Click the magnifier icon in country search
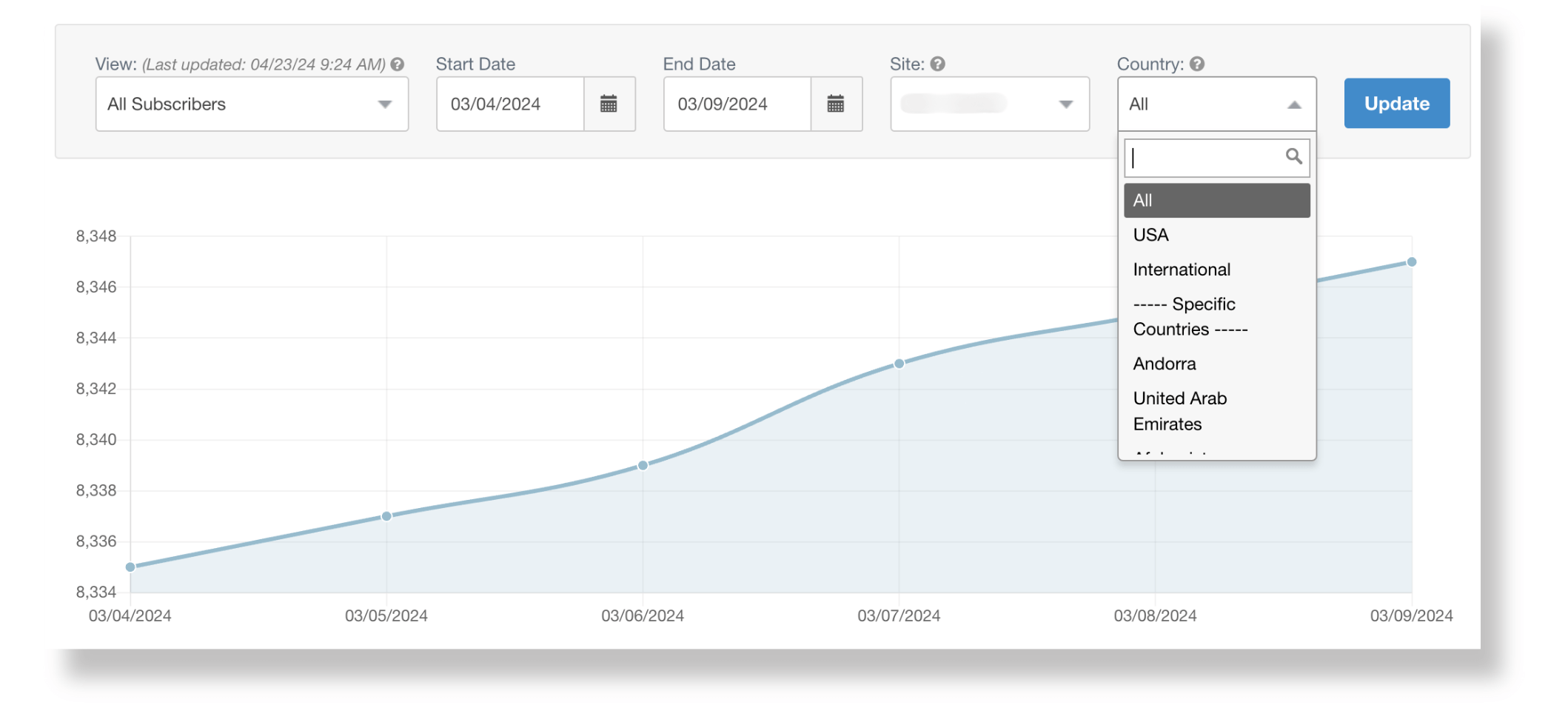The width and height of the screenshot is (1568, 708). pyautogui.click(x=1293, y=157)
